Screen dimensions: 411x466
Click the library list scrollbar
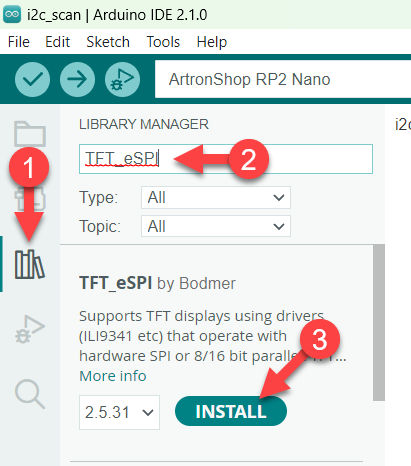(379, 322)
